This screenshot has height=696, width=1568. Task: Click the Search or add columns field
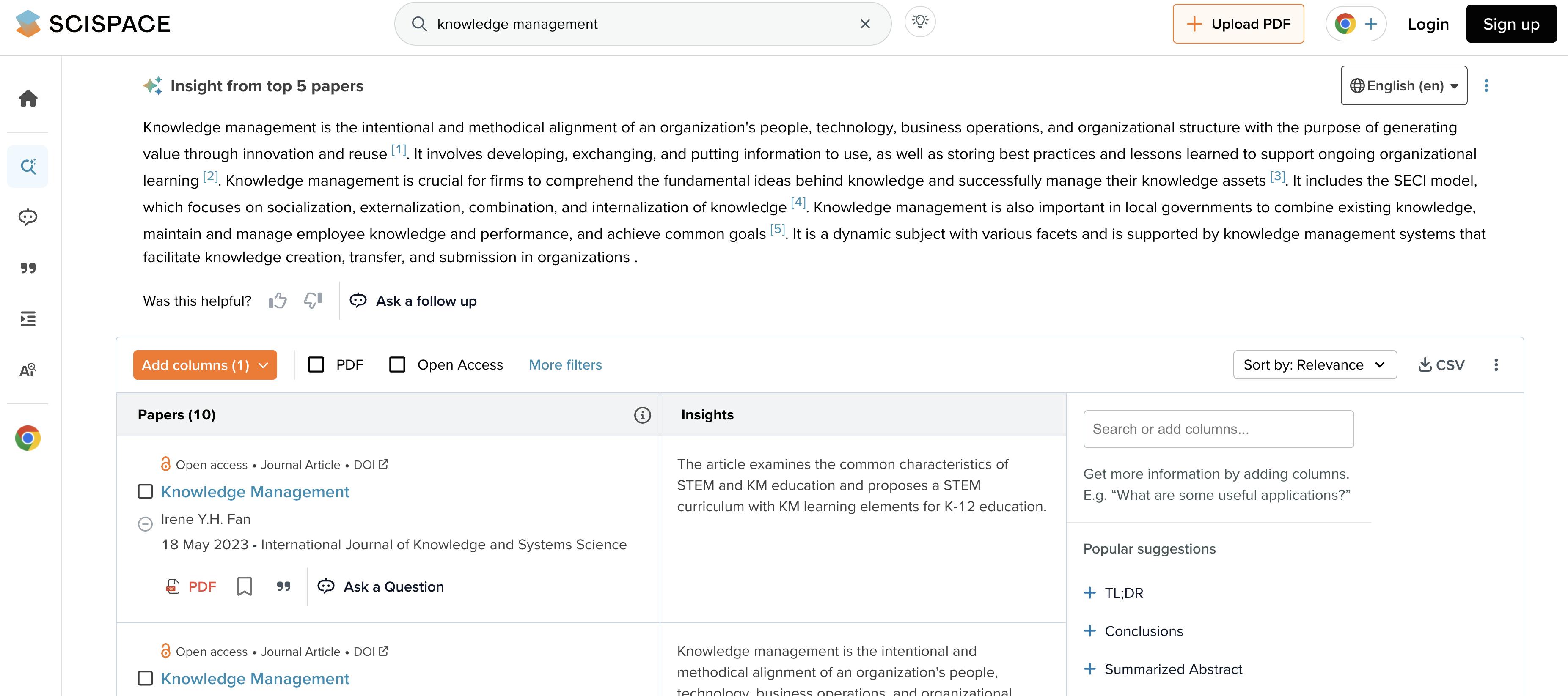click(1218, 429)
